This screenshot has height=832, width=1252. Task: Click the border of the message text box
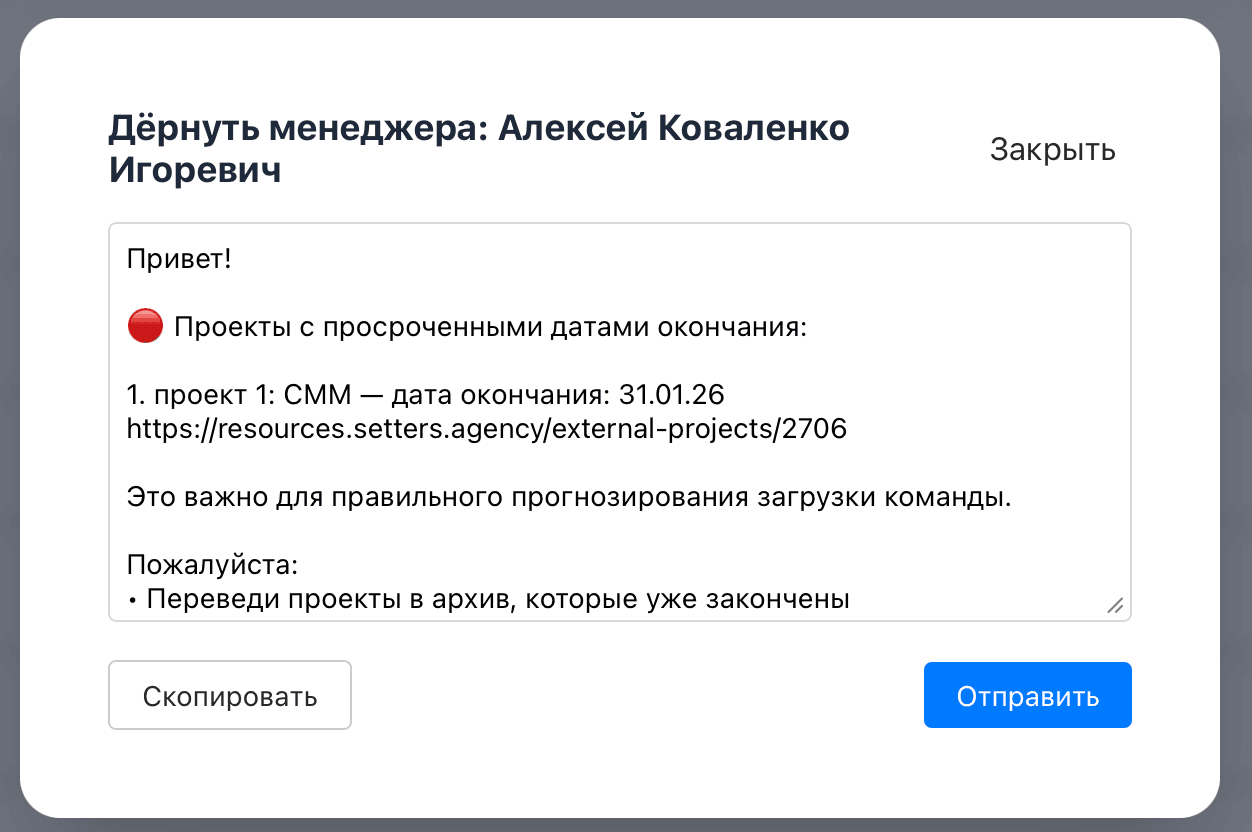click(x=620, y=222)
